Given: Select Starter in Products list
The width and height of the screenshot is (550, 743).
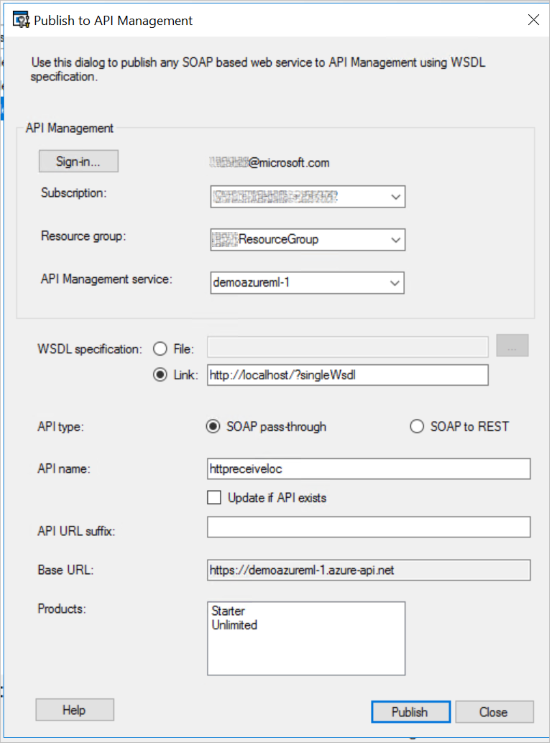Looking at the screenshot, I should 228,611.
